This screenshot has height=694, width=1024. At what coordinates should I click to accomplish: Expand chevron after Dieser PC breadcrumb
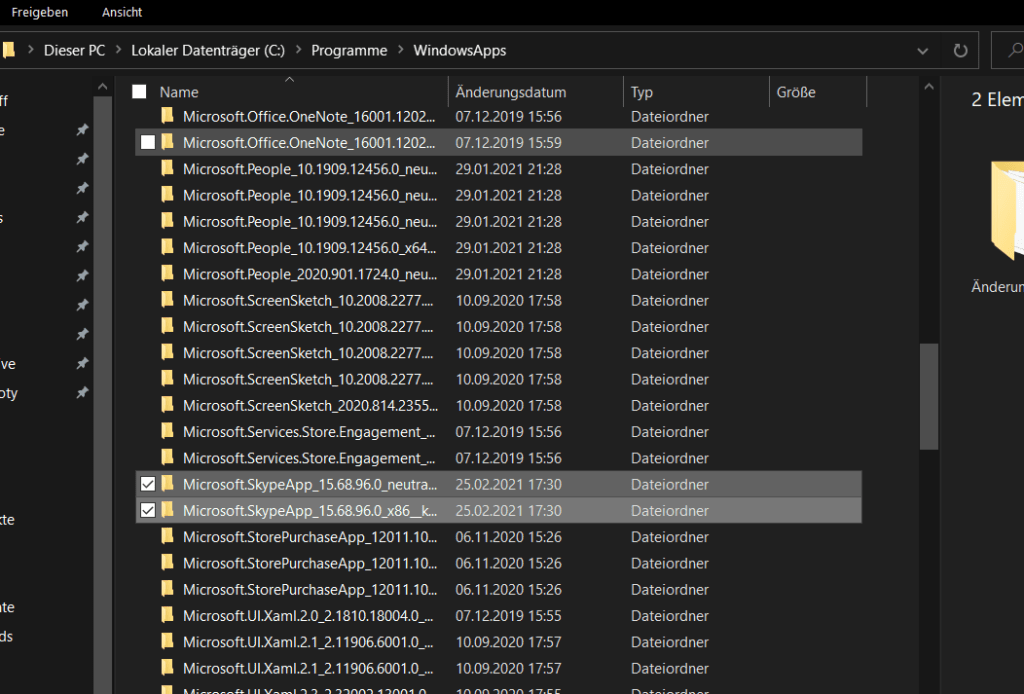pos(118,50)
